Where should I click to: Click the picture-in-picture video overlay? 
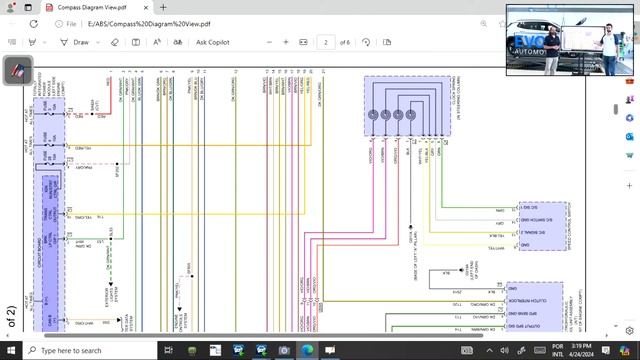coord(570,40)
